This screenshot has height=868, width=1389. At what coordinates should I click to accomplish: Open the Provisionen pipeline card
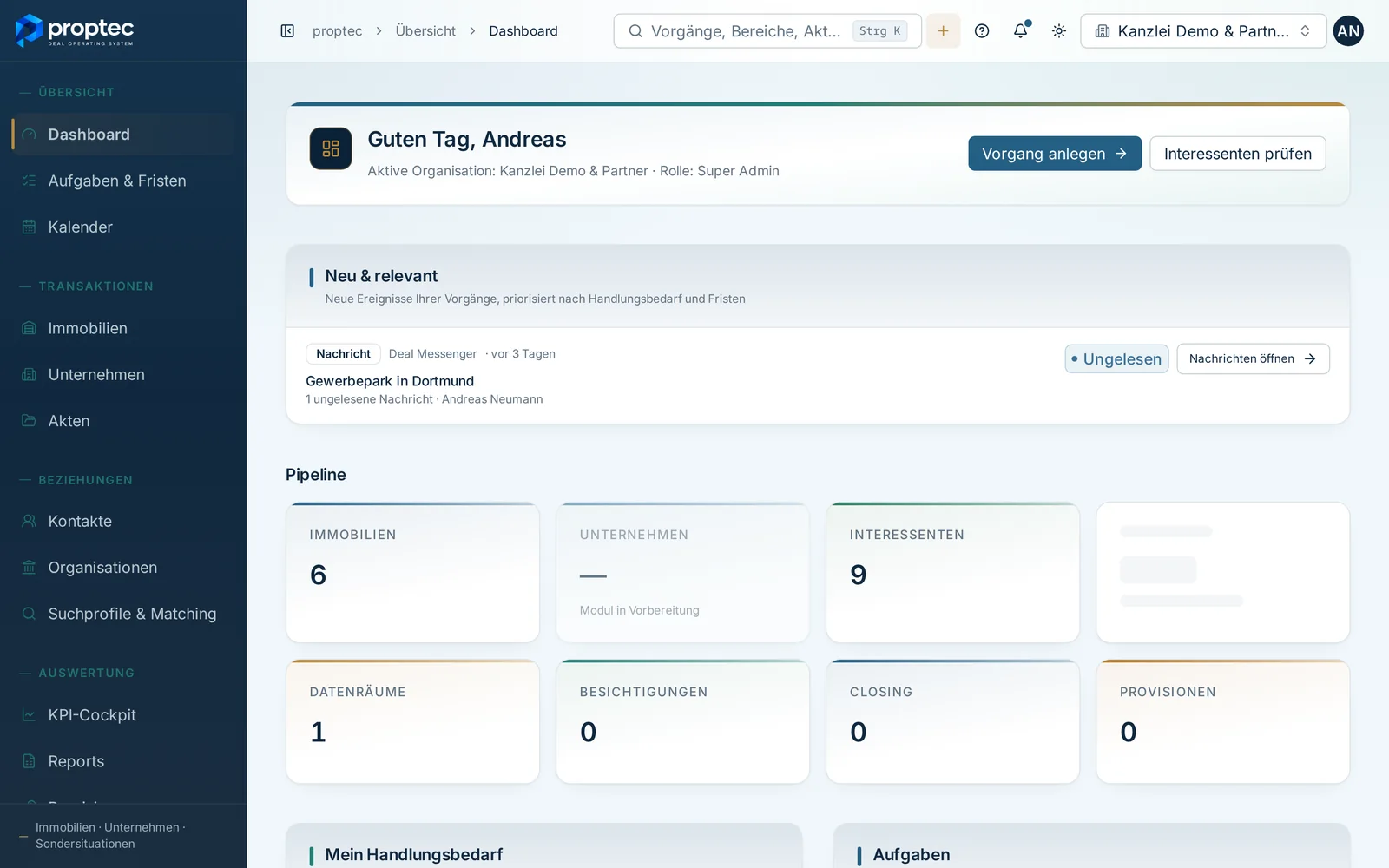1222,721
